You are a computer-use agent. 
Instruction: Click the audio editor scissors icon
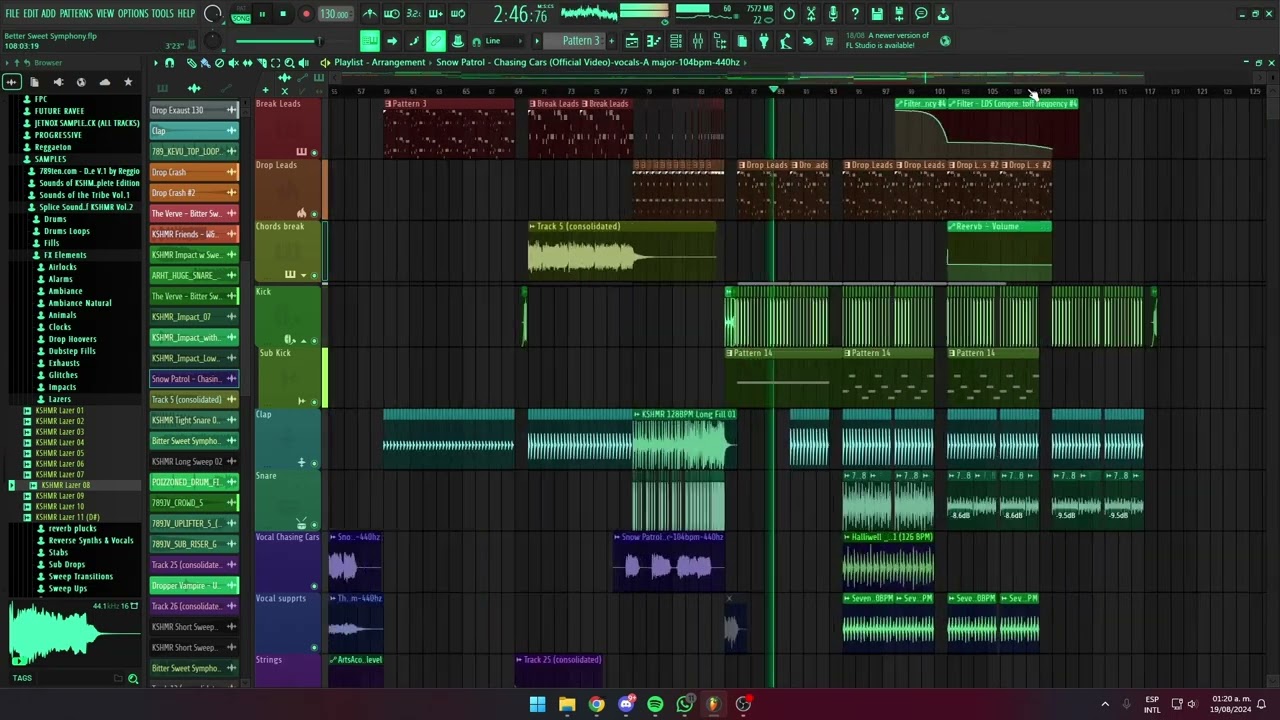[811, 14]
